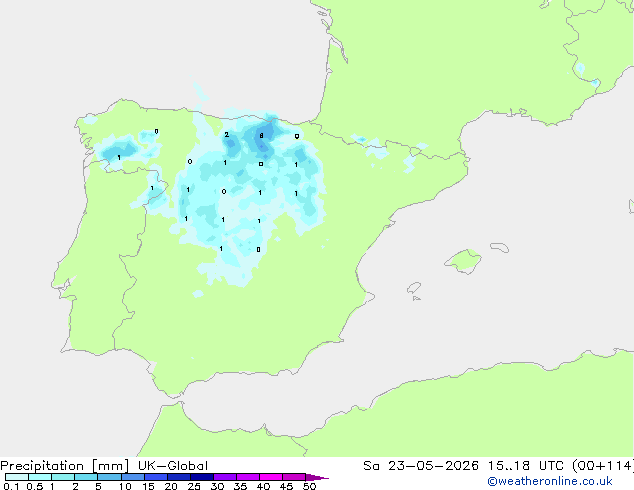Click the '50' legend scale label

point(309,486)
